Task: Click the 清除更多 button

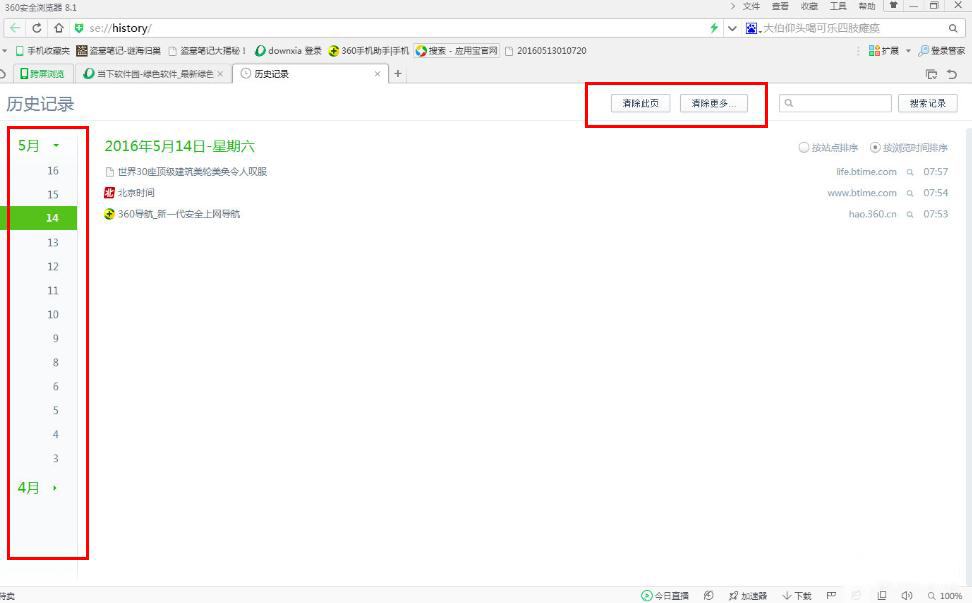Action: pyautogui.click(x=714, y=103)
